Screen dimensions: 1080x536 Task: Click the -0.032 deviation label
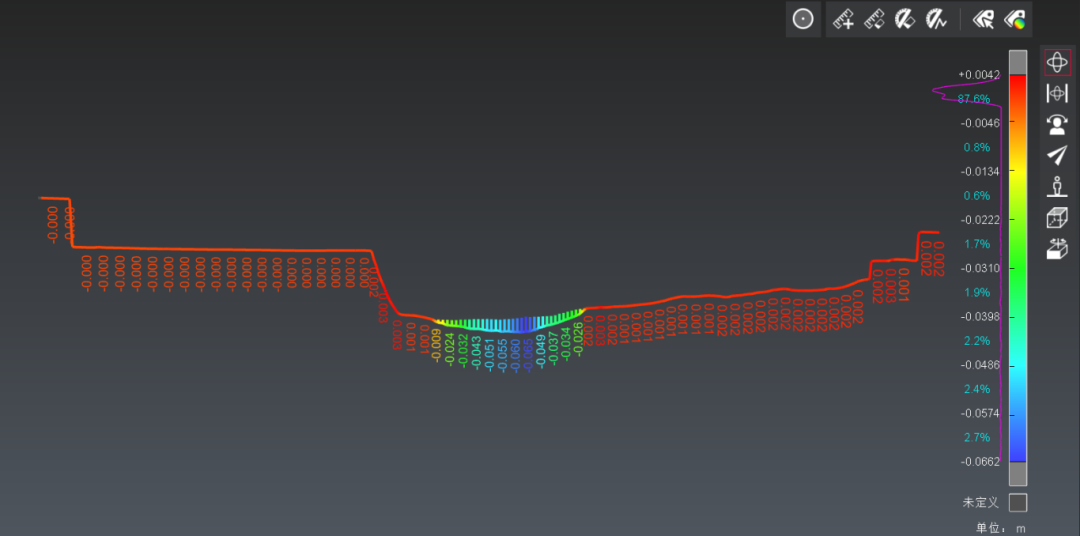point(464,349)
